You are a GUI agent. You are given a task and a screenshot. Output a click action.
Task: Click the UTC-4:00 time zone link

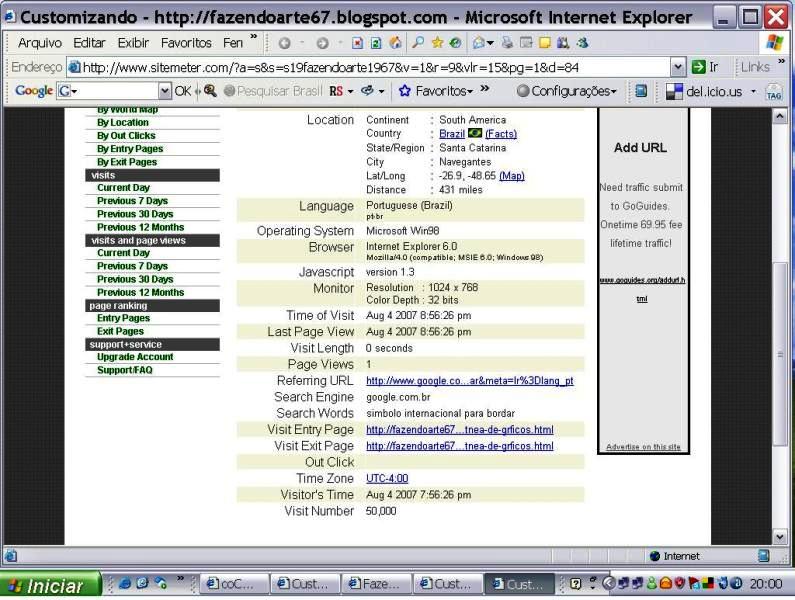pos(387,478)
